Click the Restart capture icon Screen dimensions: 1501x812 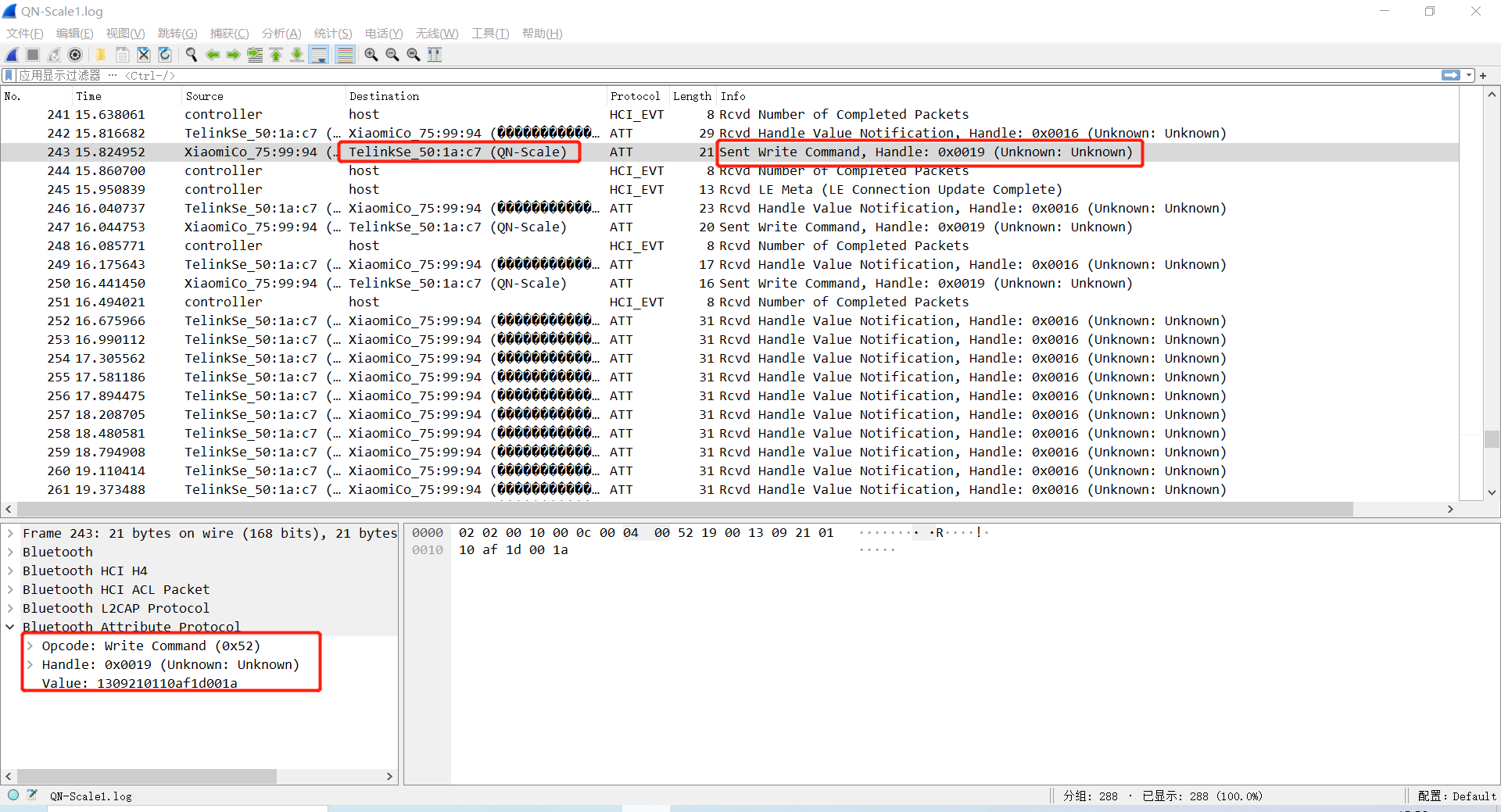(54, 55)
